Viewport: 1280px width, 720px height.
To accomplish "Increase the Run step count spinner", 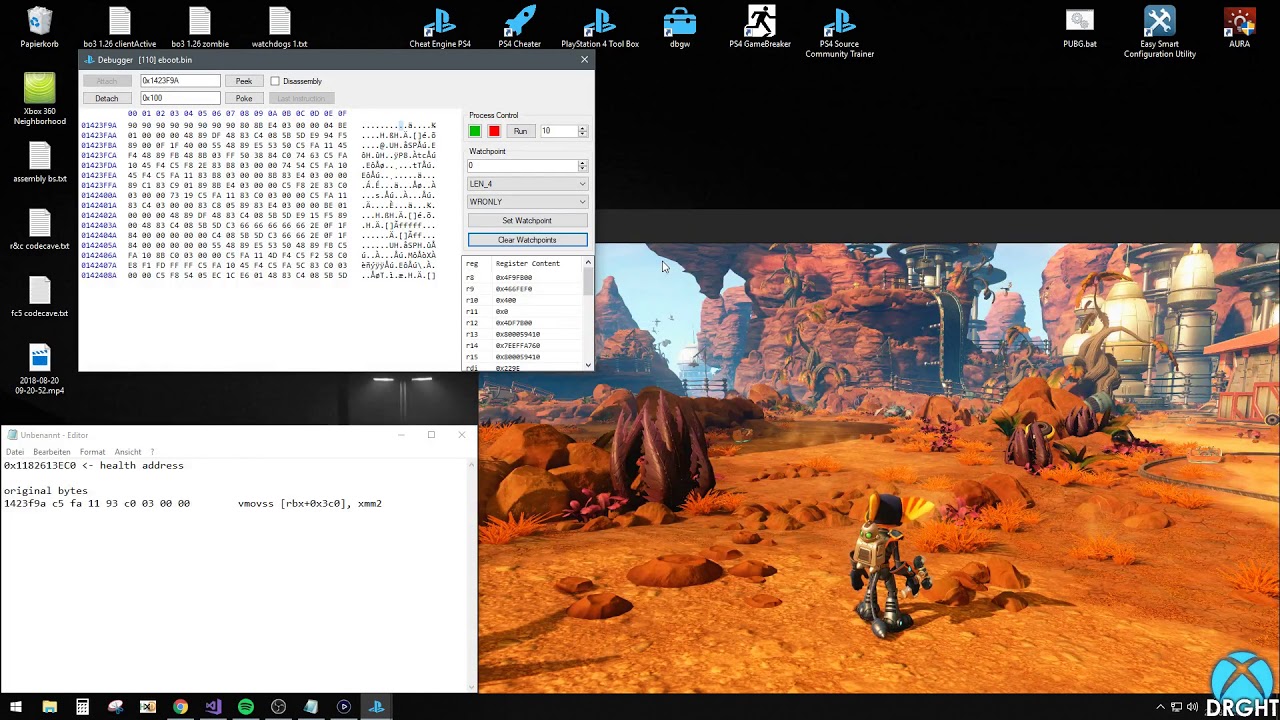I will pos(583,129).
